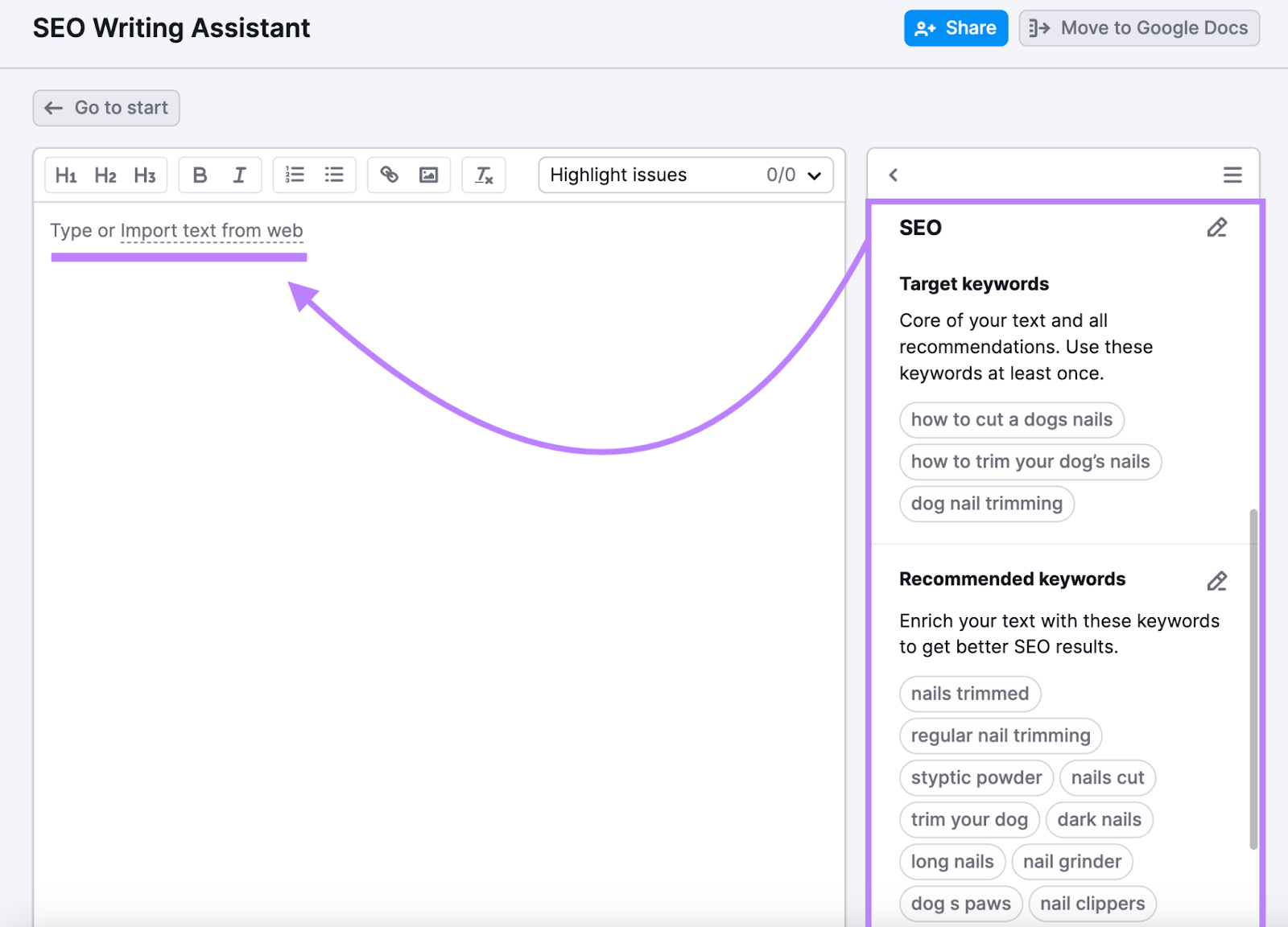
Task: Edit target keywords via the pencil icon
Action: coord(1216,228)
